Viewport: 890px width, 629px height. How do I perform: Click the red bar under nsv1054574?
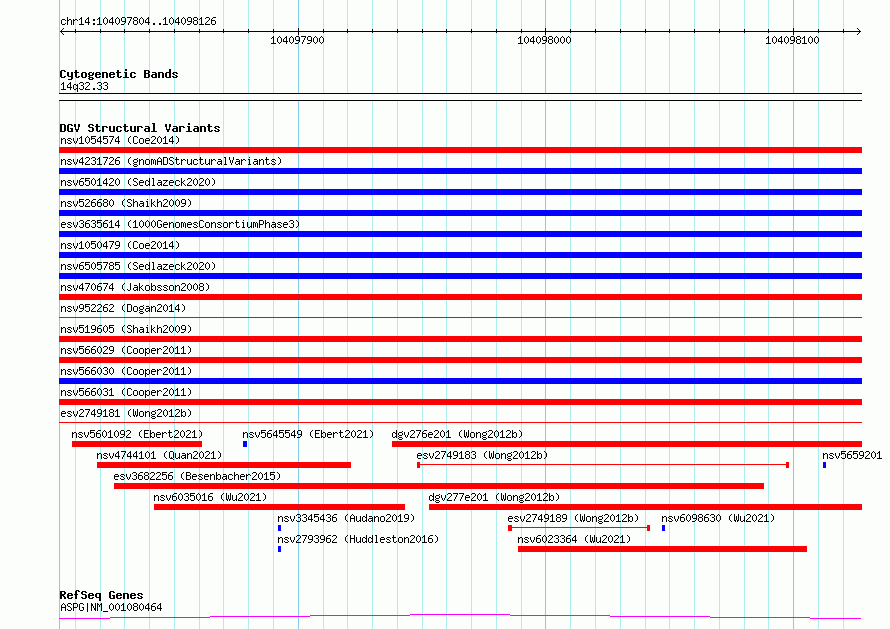pyautogui.click(x=460, y=150)
